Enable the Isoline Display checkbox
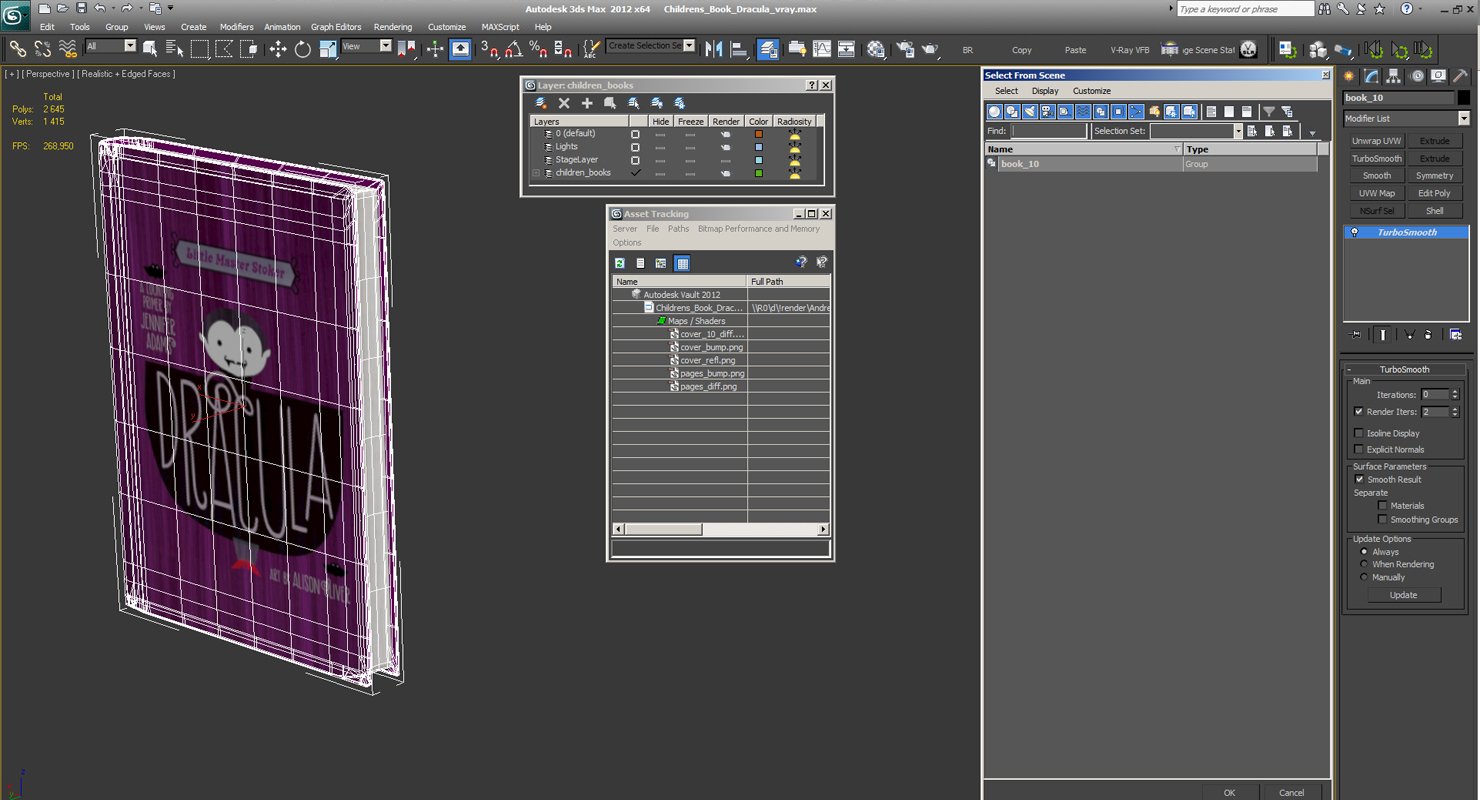The height and width of the screenshot is (800, 1480). pos(1359,433)
